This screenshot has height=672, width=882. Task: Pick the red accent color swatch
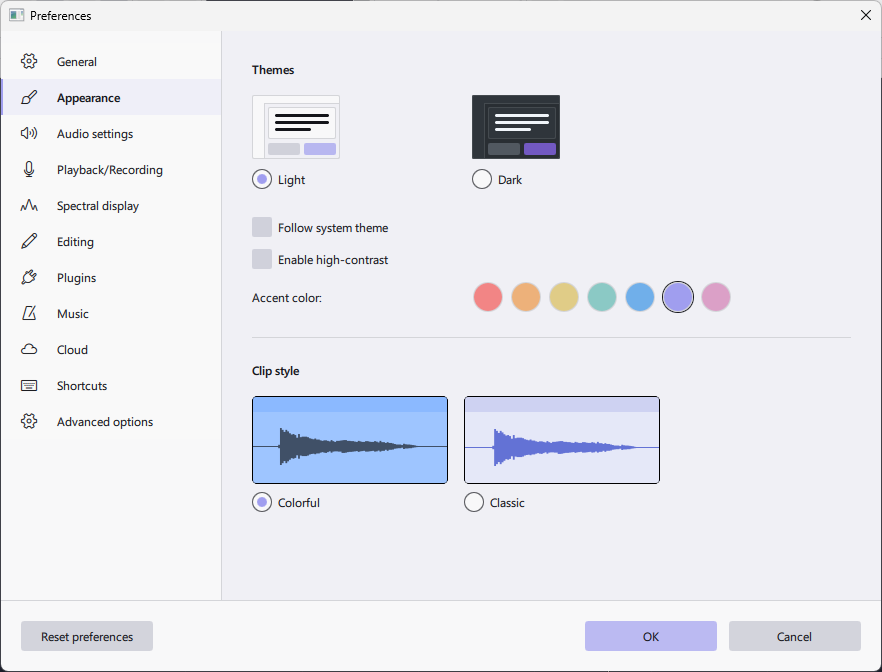[x=488, y=297]
